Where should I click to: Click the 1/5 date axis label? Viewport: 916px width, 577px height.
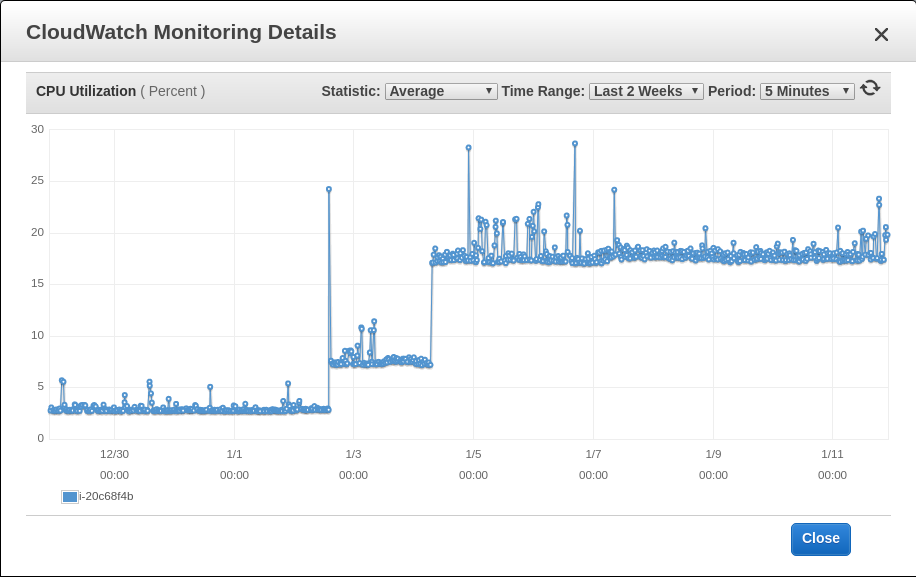[473, 454]
